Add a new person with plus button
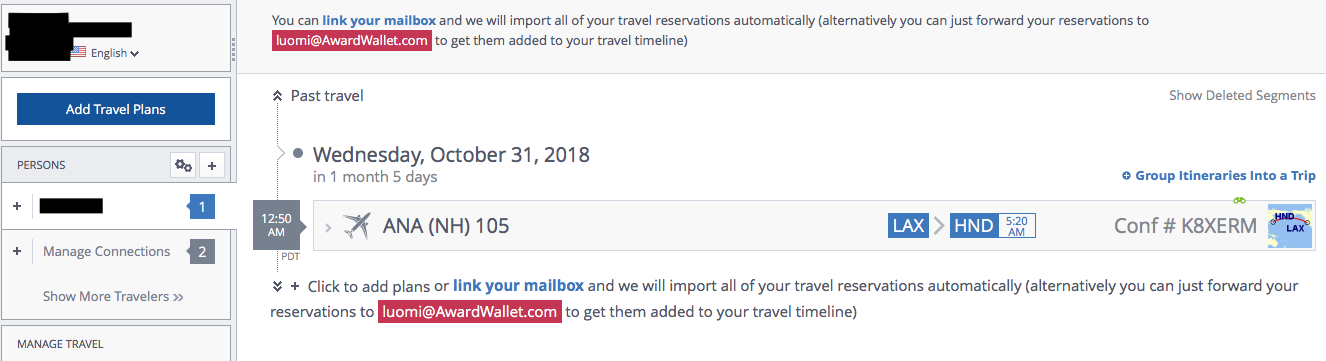This screenshot has height=361, width=1326. (212, 165)
